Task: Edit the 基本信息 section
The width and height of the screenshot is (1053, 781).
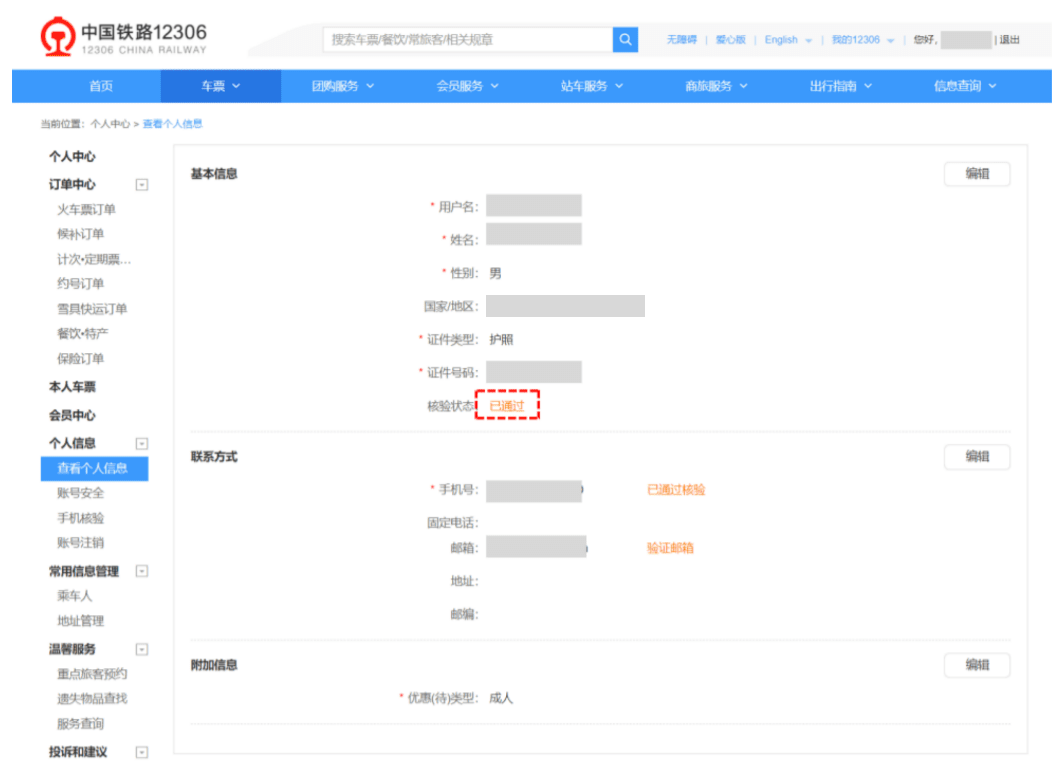Action: [976, 174]
